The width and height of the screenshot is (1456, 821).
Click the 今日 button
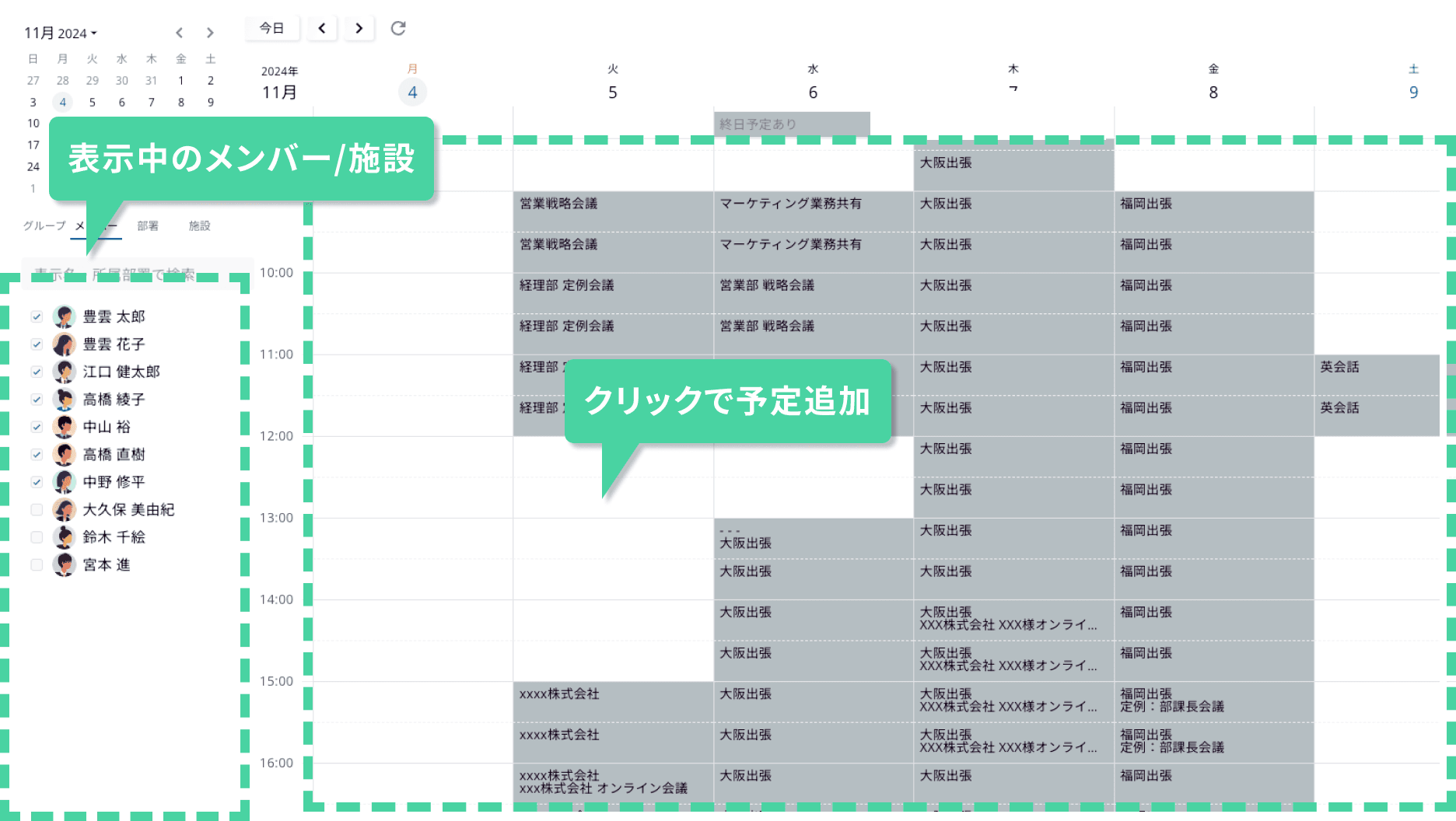272,29
